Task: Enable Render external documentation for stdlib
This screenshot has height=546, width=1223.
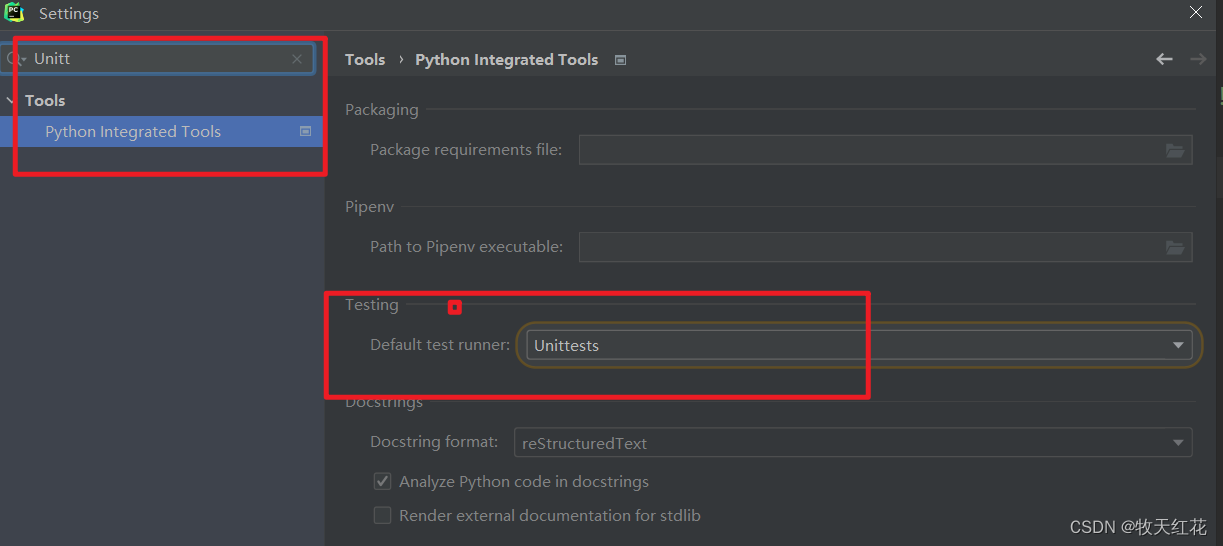Action: coord(382,516)
